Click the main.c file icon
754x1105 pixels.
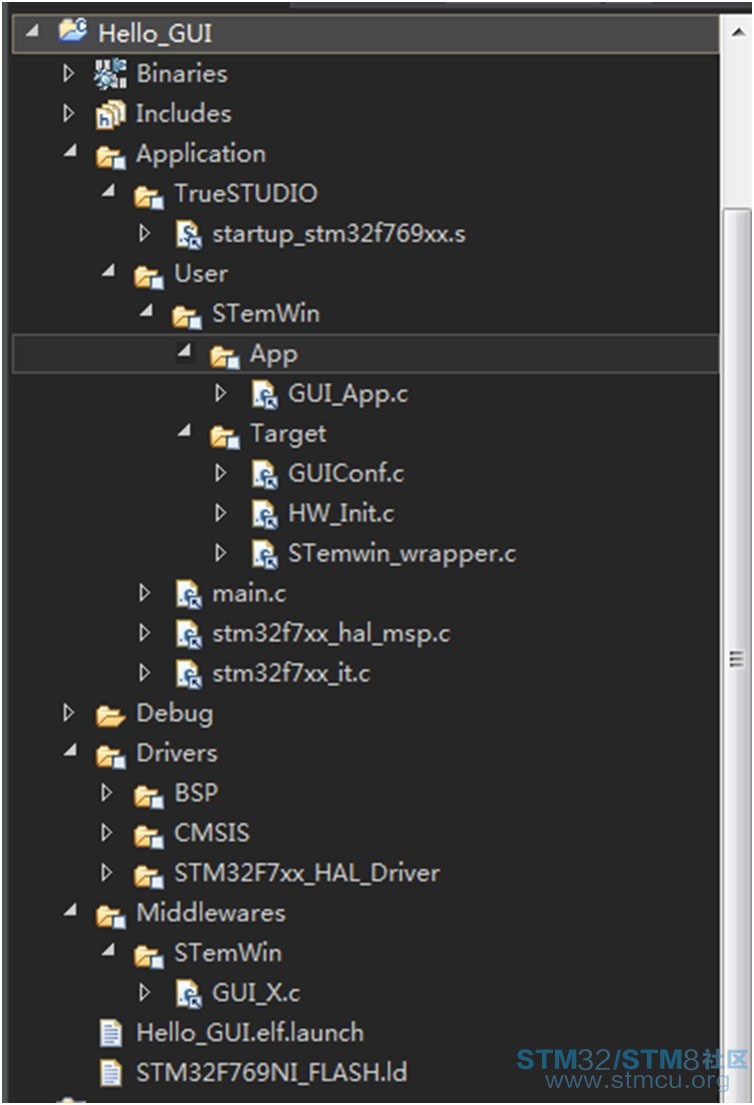(188, 594)
